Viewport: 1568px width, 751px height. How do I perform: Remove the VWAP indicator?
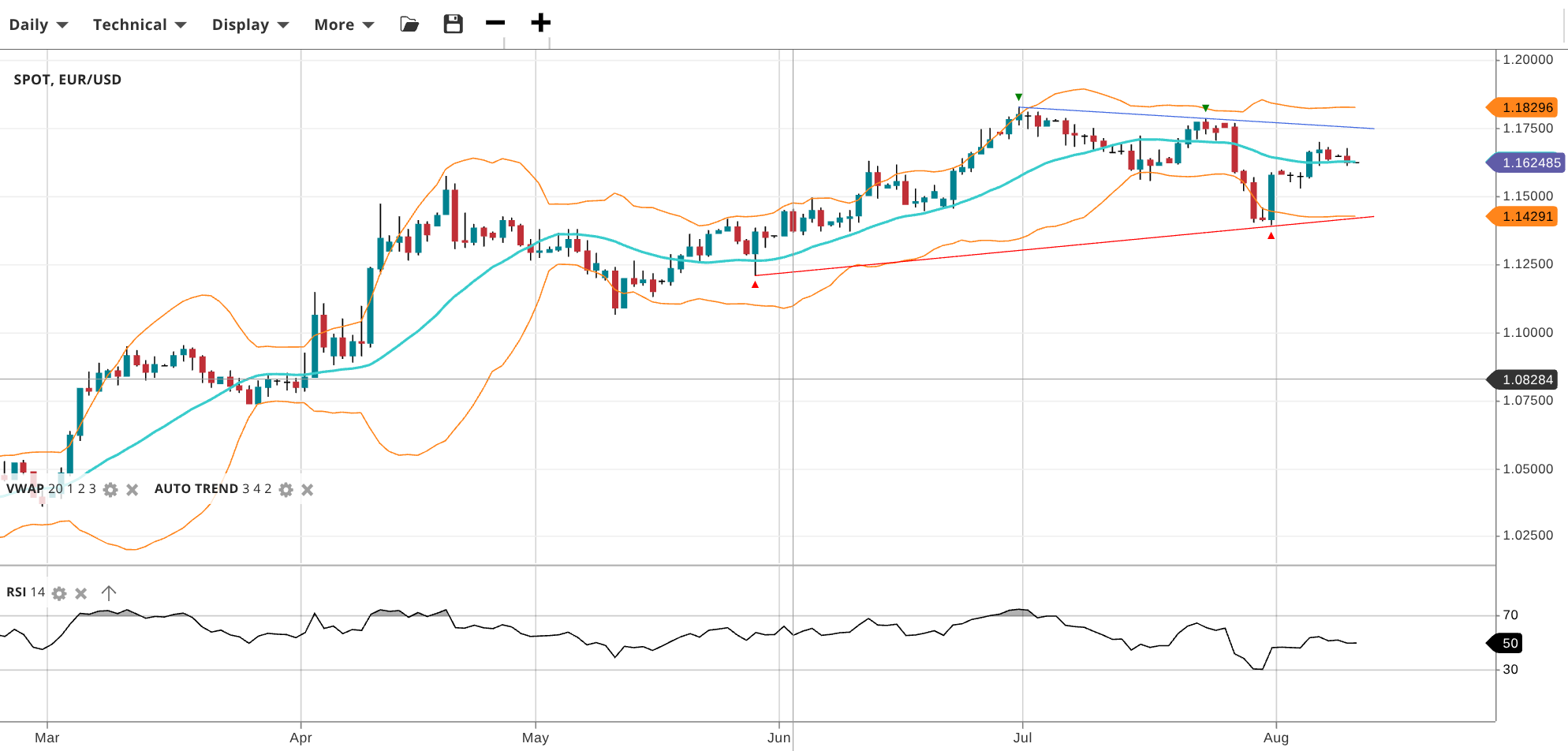click(x=133, y=490)
